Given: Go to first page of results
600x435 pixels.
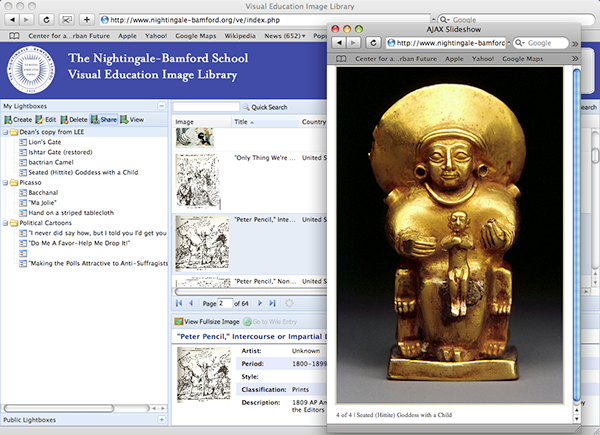Looking at the screenshot, I should 179,303.
